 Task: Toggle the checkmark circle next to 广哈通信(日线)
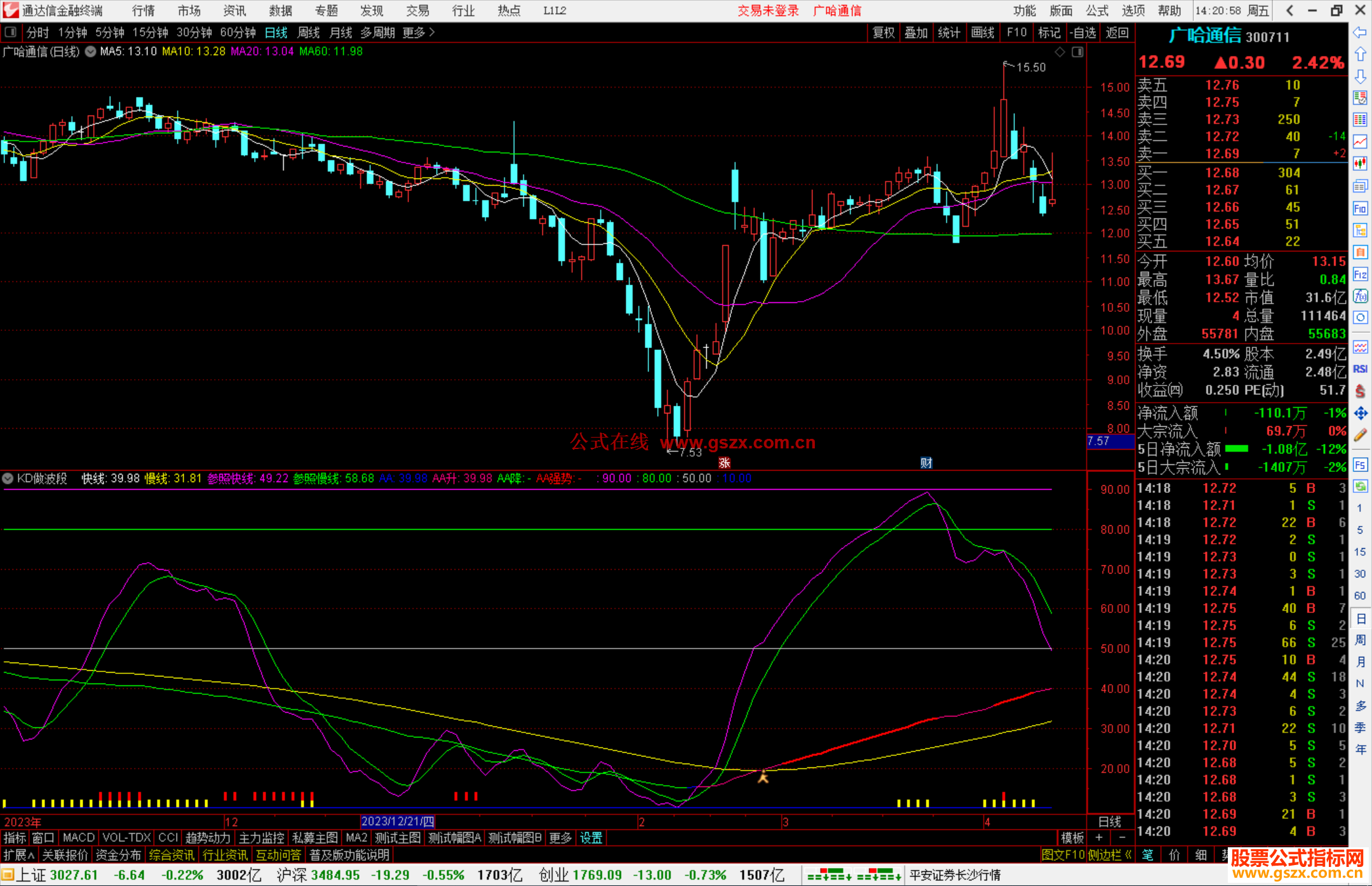pos(90,51)
